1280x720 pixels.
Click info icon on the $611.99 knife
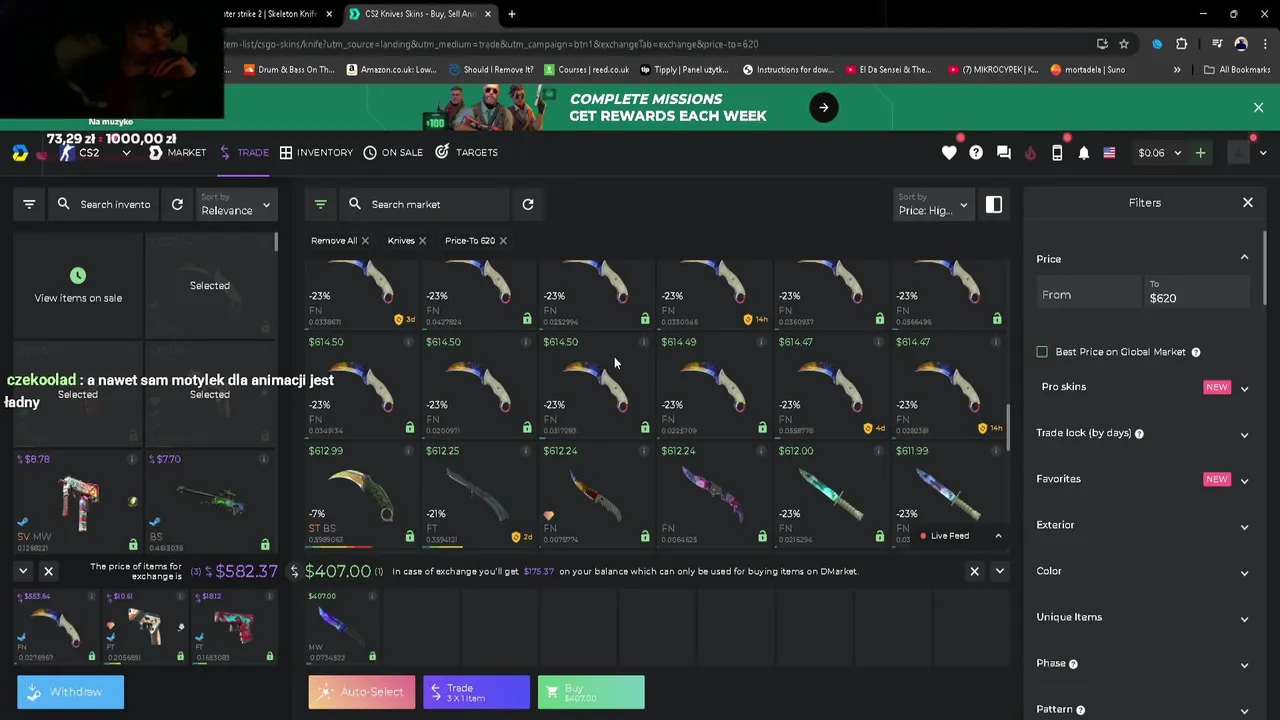point(995,451)
